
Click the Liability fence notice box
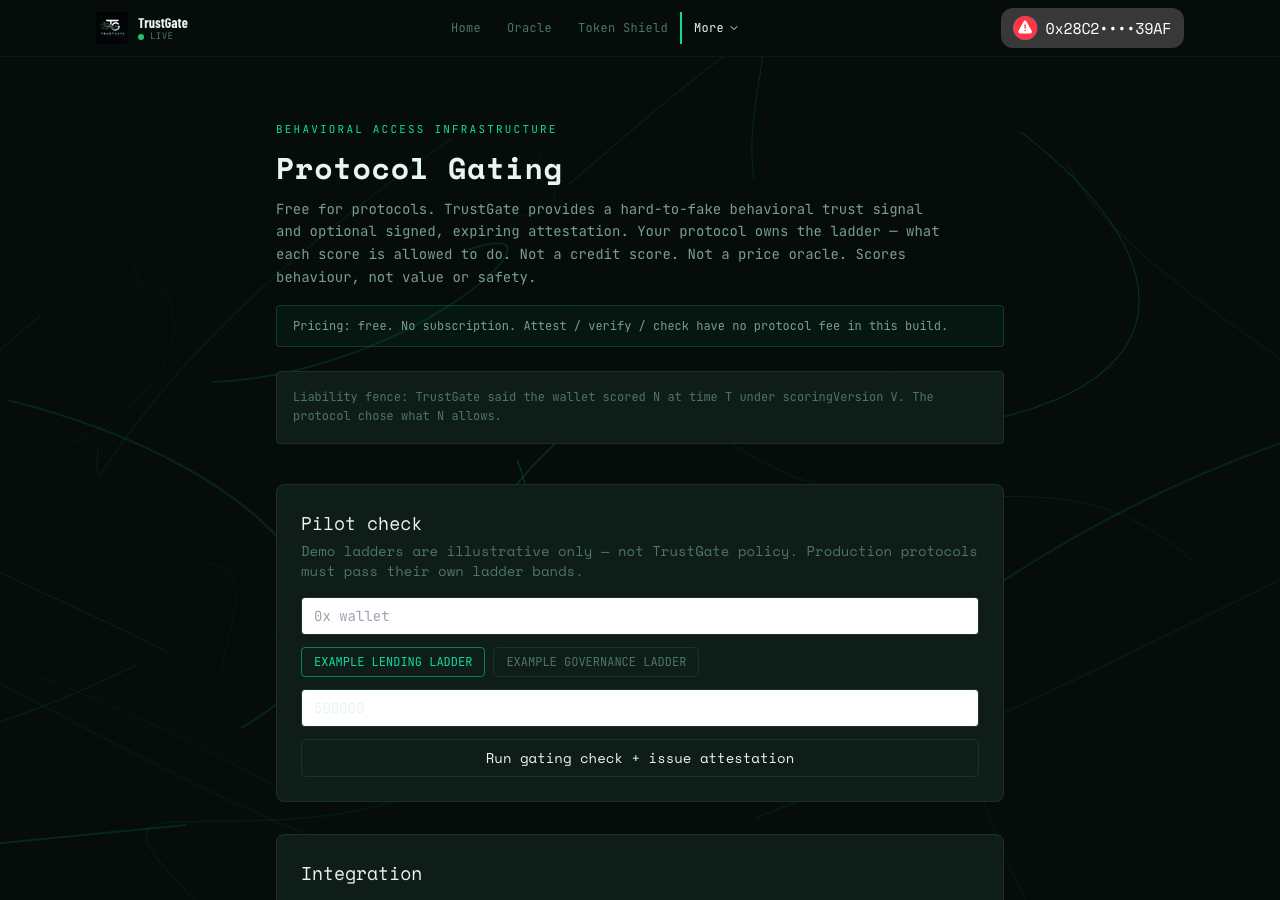[x=640, y=407]
